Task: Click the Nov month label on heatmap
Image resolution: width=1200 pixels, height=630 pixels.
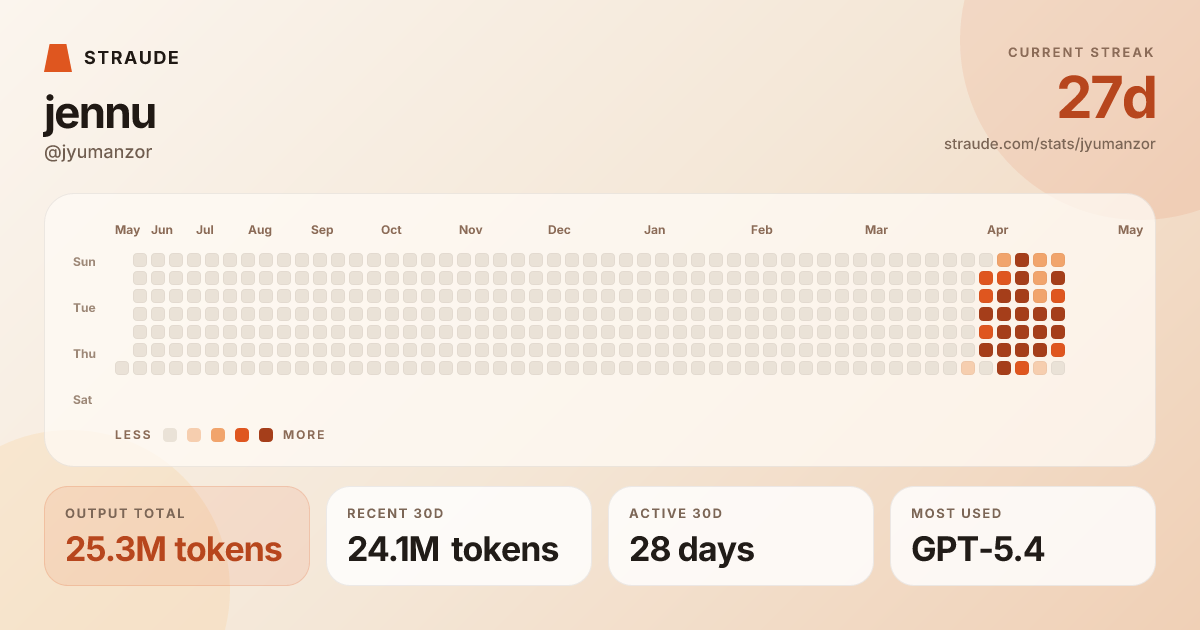Action: tap(471, 230)
